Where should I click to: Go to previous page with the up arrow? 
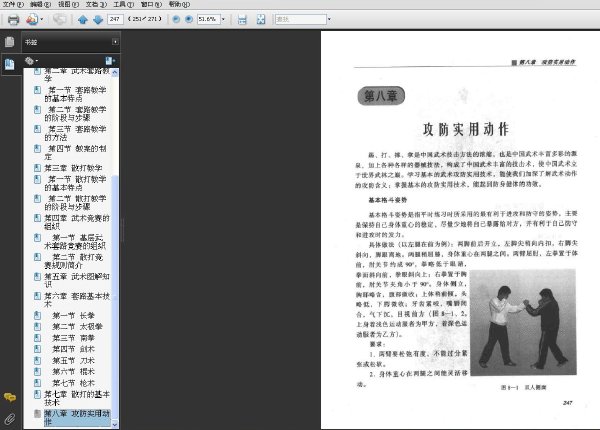tap(83, 20)
